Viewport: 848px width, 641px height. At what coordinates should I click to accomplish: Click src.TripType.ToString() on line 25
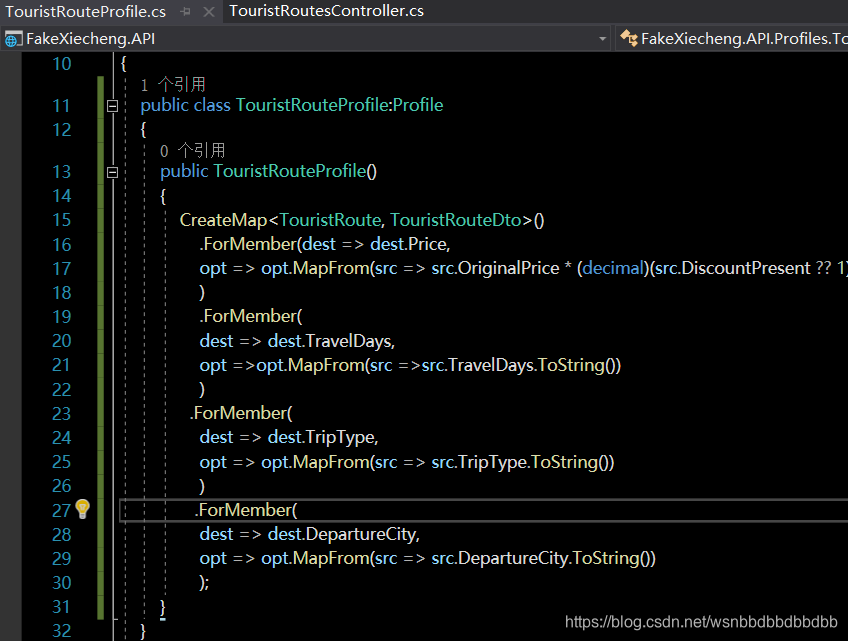click(520, 462)
